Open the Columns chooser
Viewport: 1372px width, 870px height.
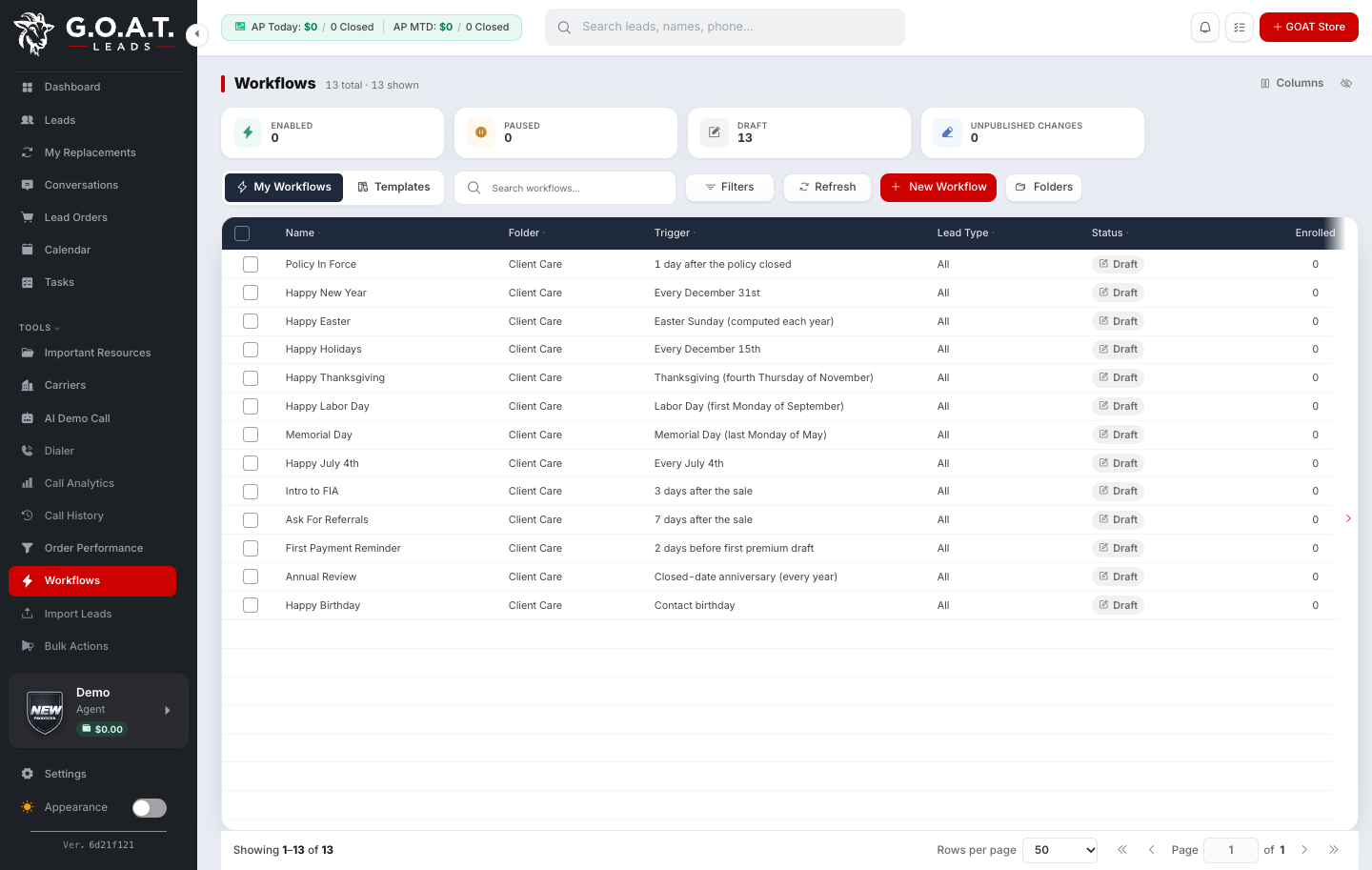click(1292, 84)
